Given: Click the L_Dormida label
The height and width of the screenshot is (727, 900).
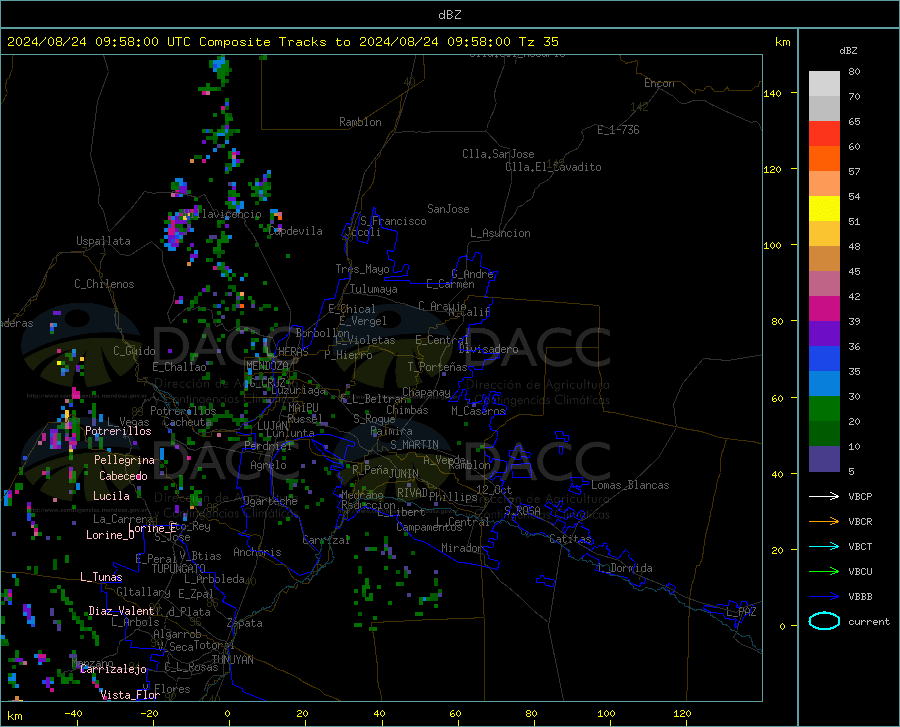Looking at the screenshot, I should (625, 568).
